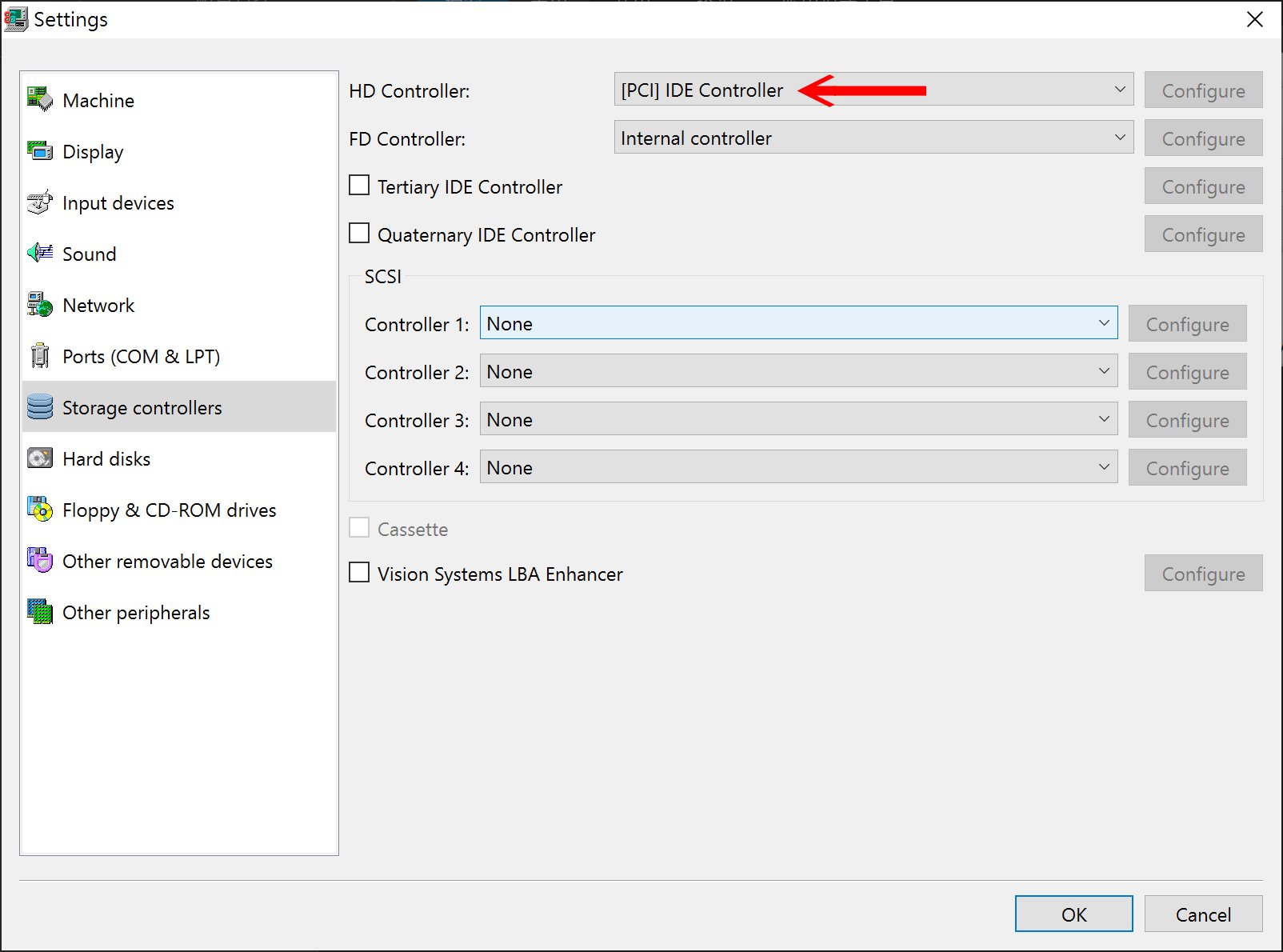The height and width of the screenshot is (952, 1283).
Task: Enable the Quaternary IDE Controller checkbox
Action: pos(360,234)
